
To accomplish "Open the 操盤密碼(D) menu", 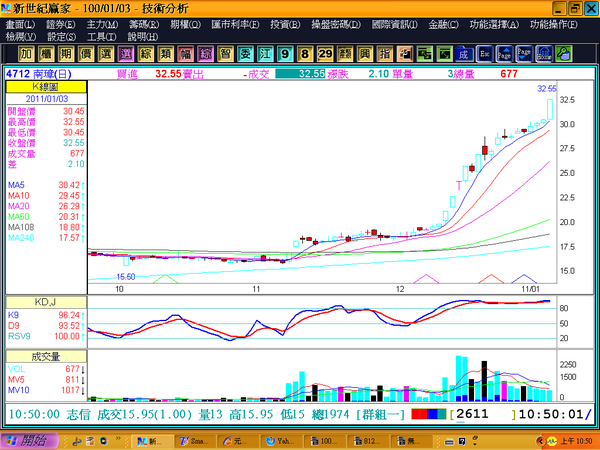I will 336,25.
